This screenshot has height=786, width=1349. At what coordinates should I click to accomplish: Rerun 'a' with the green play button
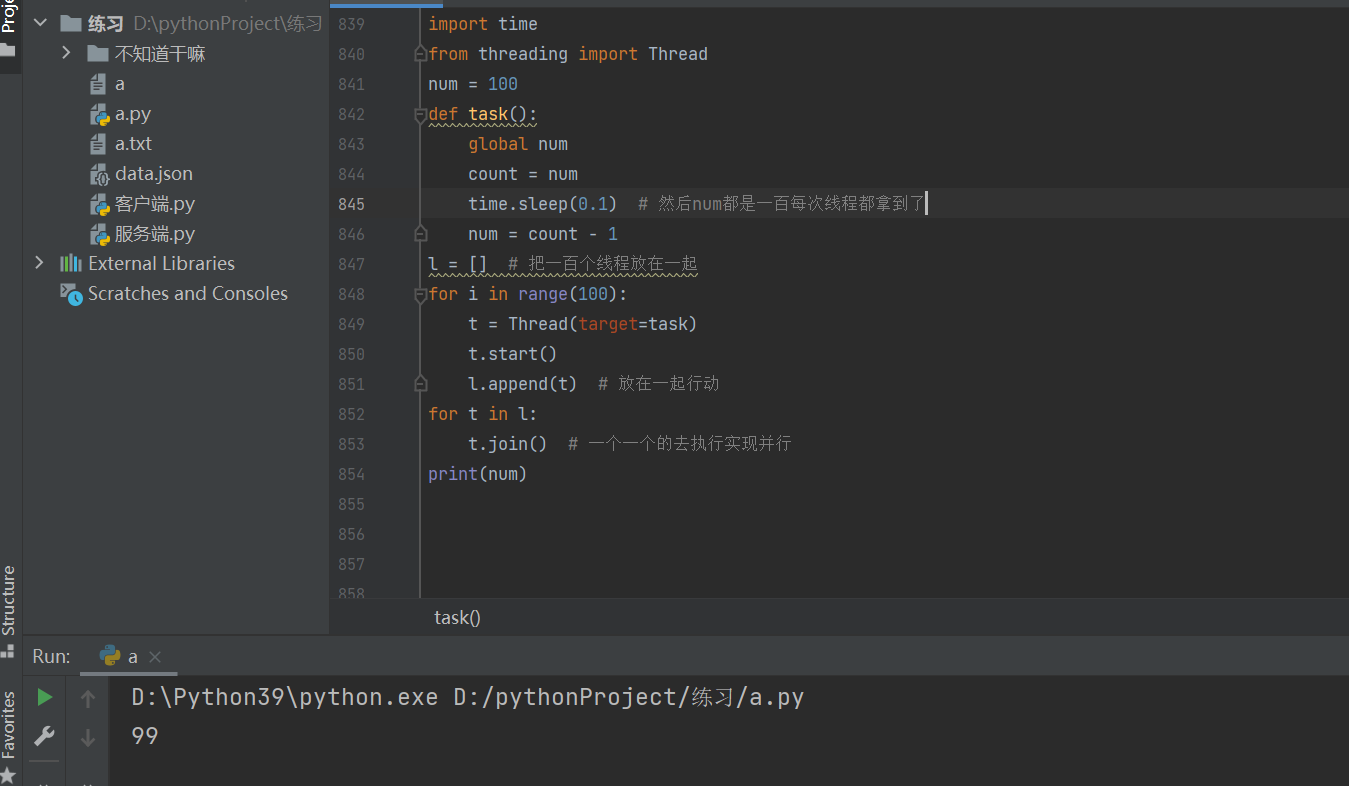(44, 697)
